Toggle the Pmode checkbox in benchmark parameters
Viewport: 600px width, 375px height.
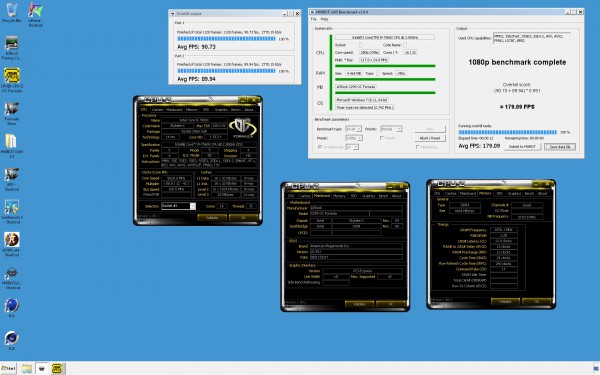[x=382, y=138]
